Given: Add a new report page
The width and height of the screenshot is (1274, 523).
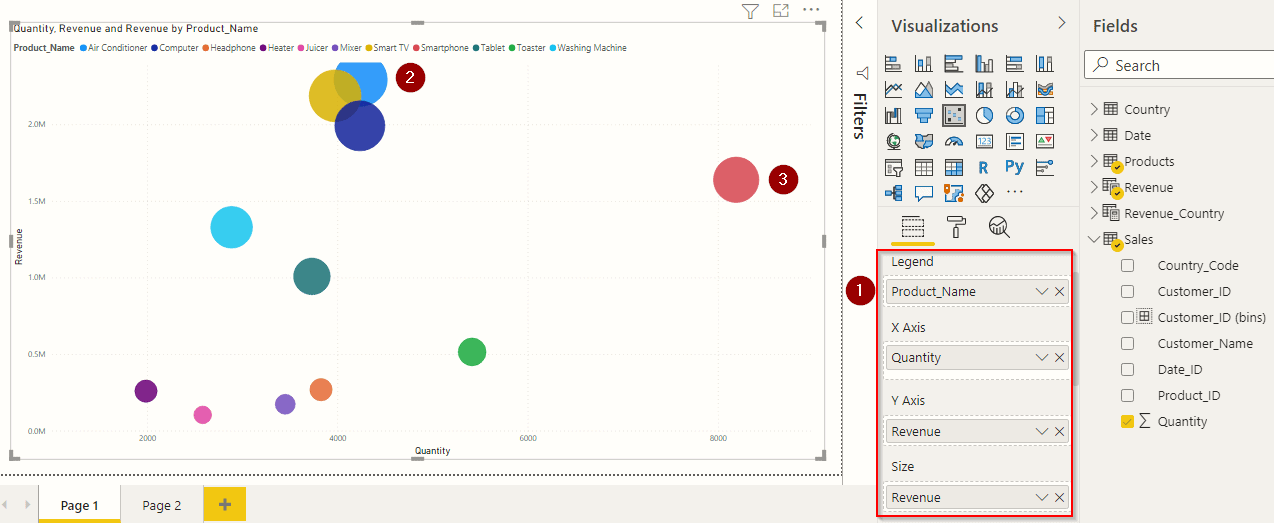Looking at the screenshot, I should [225, 505].
